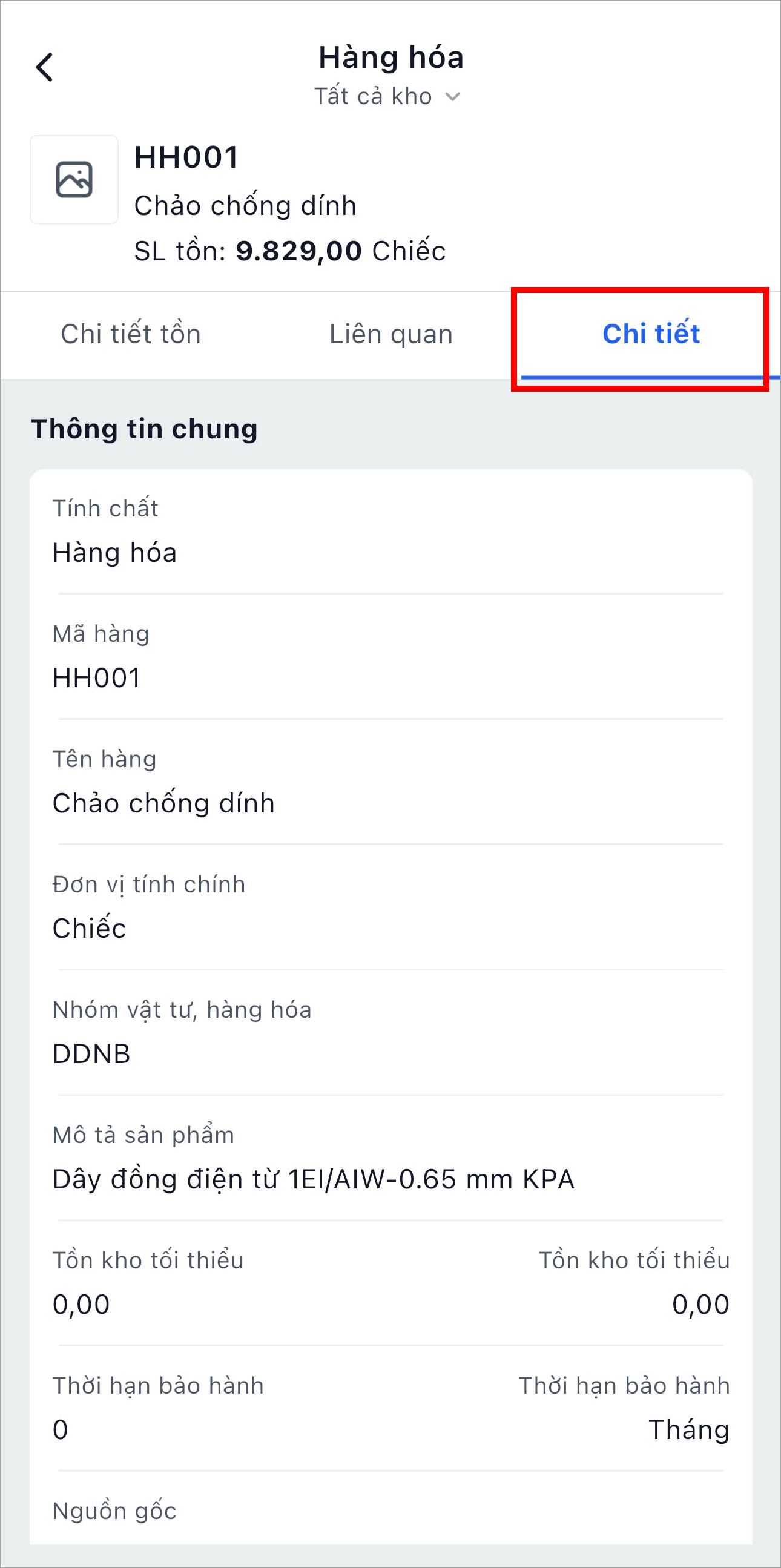This screenshot has height=1568, width=781.
Task: Tap the "Nguồn gốc" field label
Action: (x=114, y=1511)
